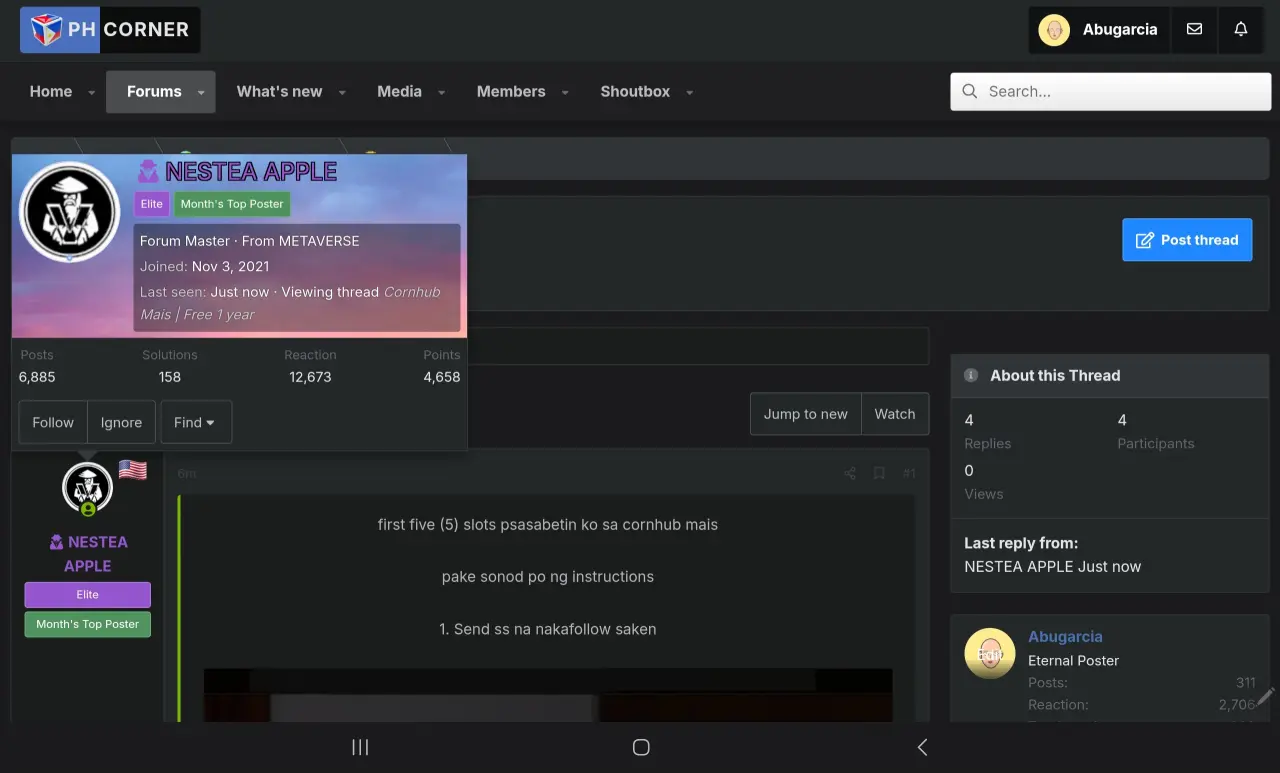The width and height of the screenshot is (1280, 773).
Task: Open NESTEA APPLE name in post sidebar
Action: (88, 554)
